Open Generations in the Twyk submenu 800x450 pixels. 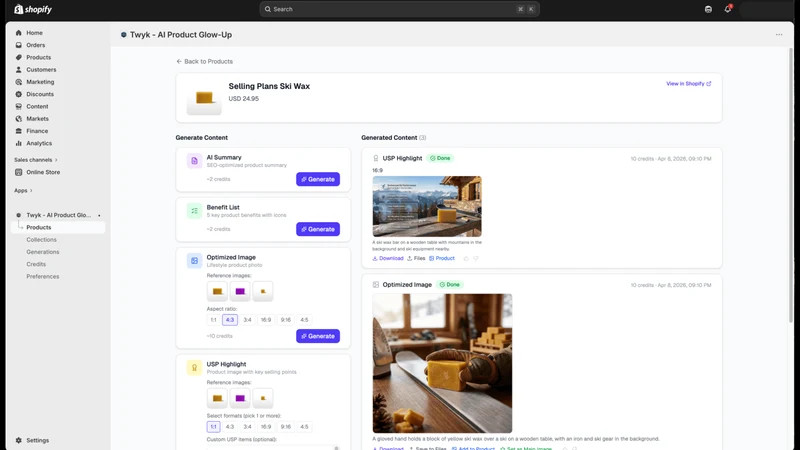[43, 252]
